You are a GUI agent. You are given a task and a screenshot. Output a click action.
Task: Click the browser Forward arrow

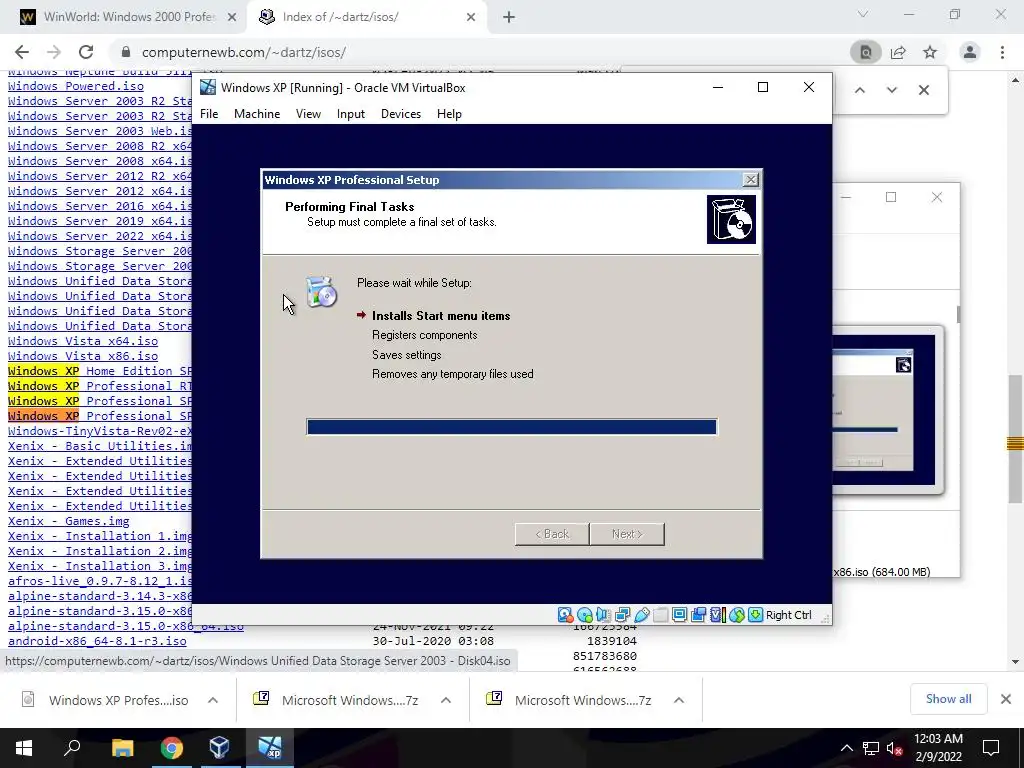point(54,52)
